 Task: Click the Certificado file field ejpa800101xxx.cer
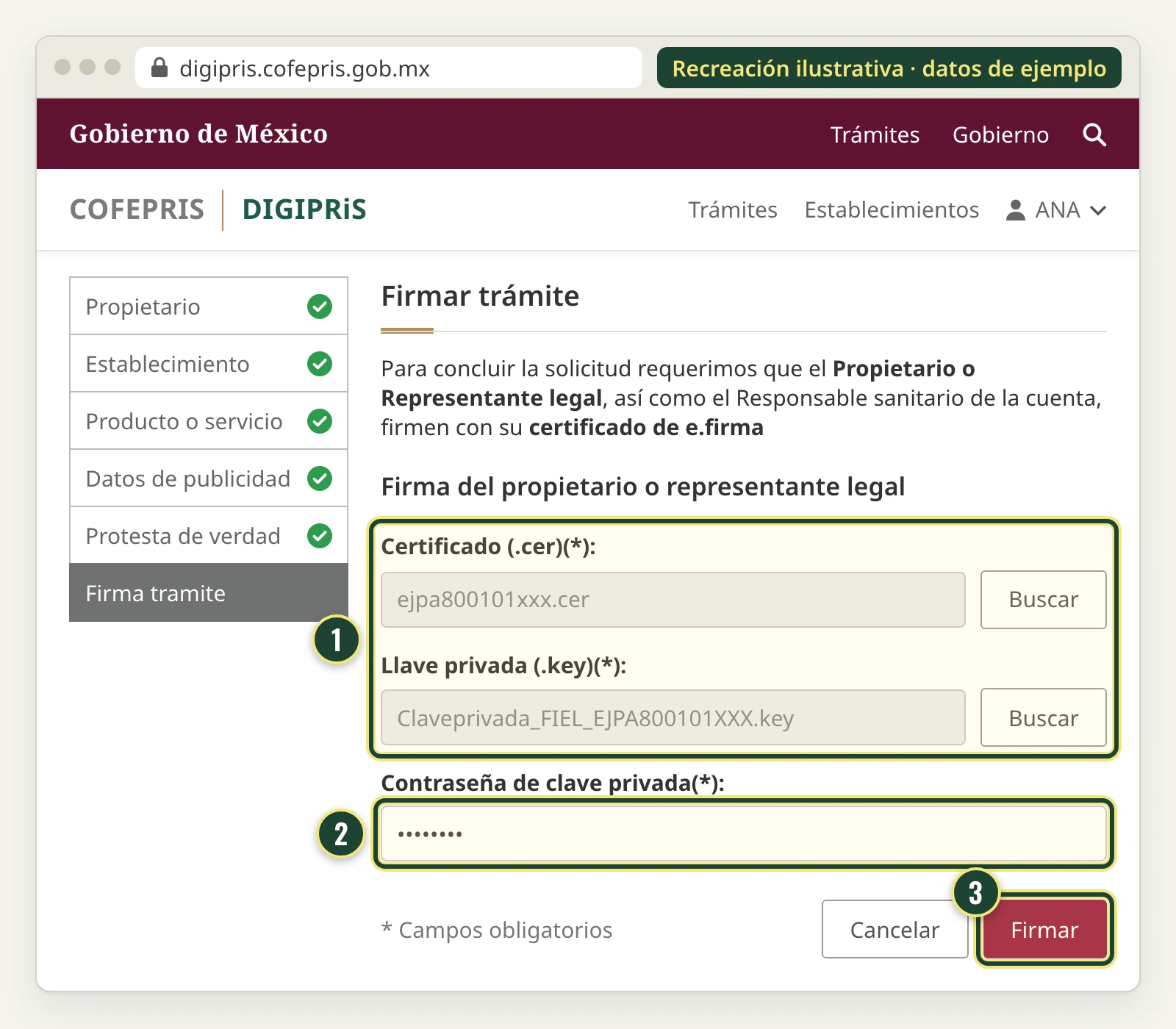pos(673,600)
